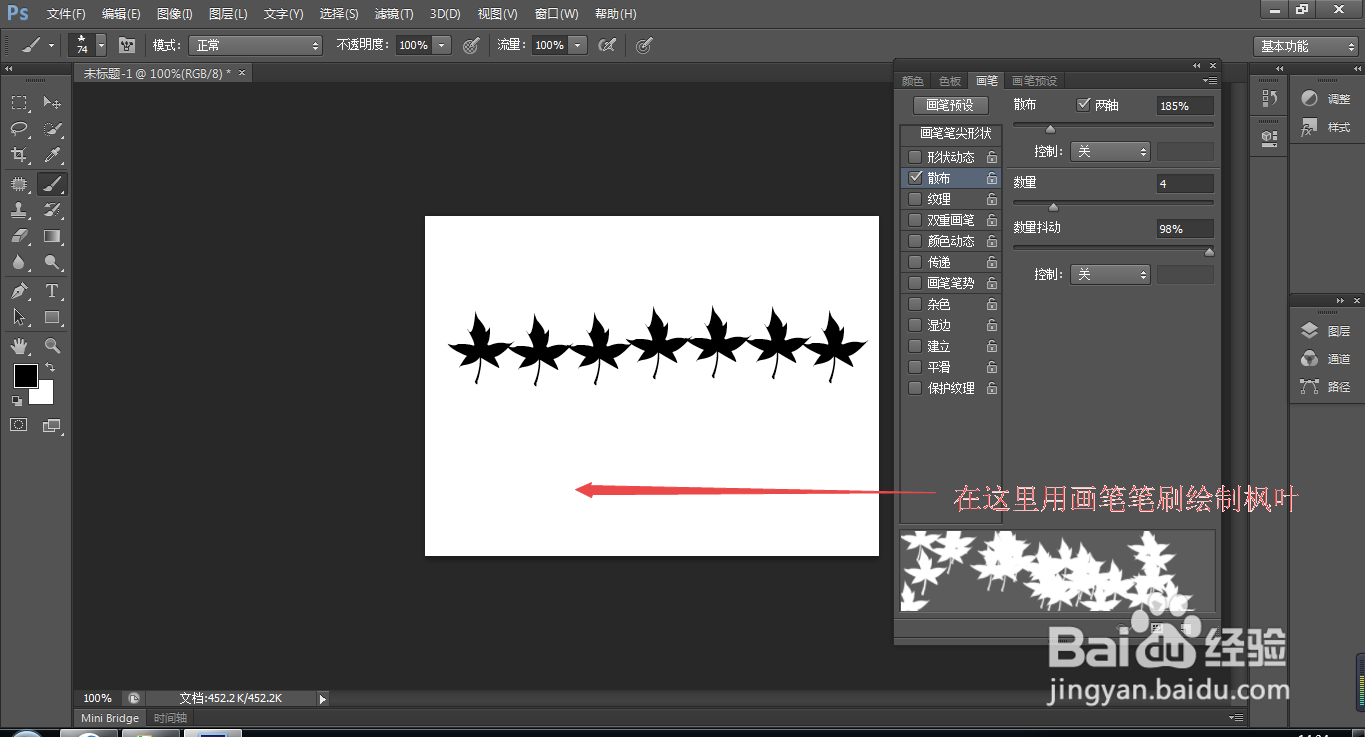Enable the 颜色动态 checkbox

[x=915, y=241]
